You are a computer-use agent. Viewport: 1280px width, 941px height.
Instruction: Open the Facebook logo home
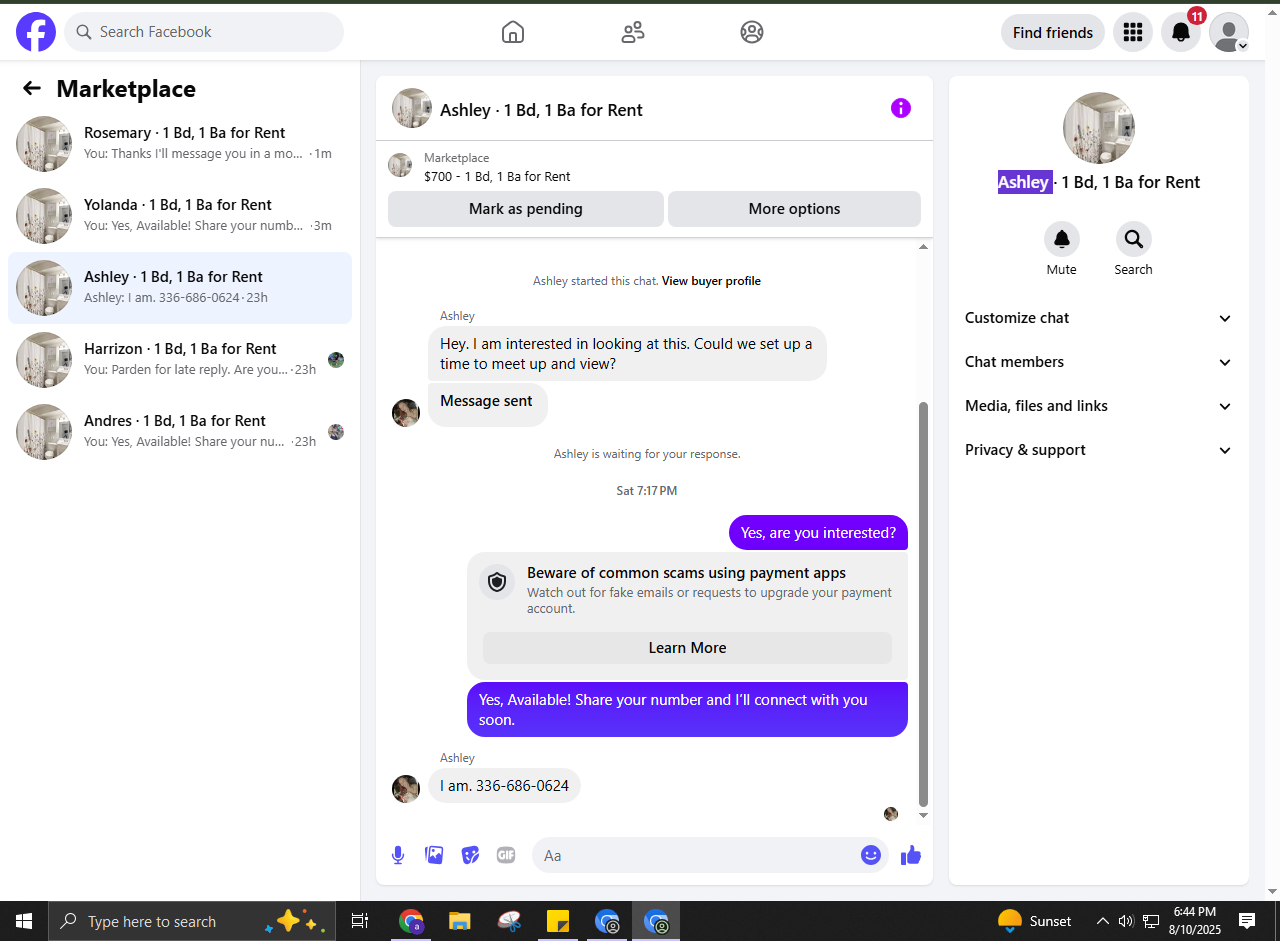(x=36, y=32)
